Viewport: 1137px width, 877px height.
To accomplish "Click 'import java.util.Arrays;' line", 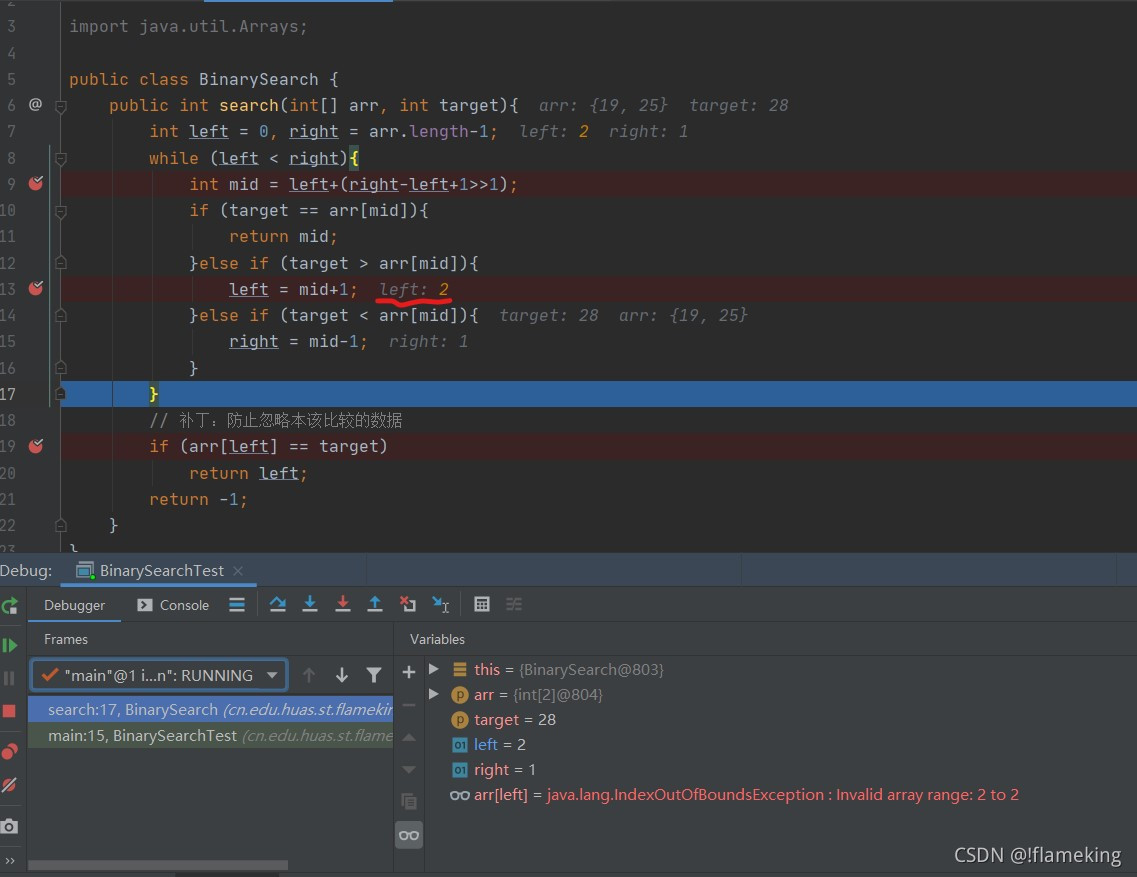I will pyautogui.click(x=188, y=27).
